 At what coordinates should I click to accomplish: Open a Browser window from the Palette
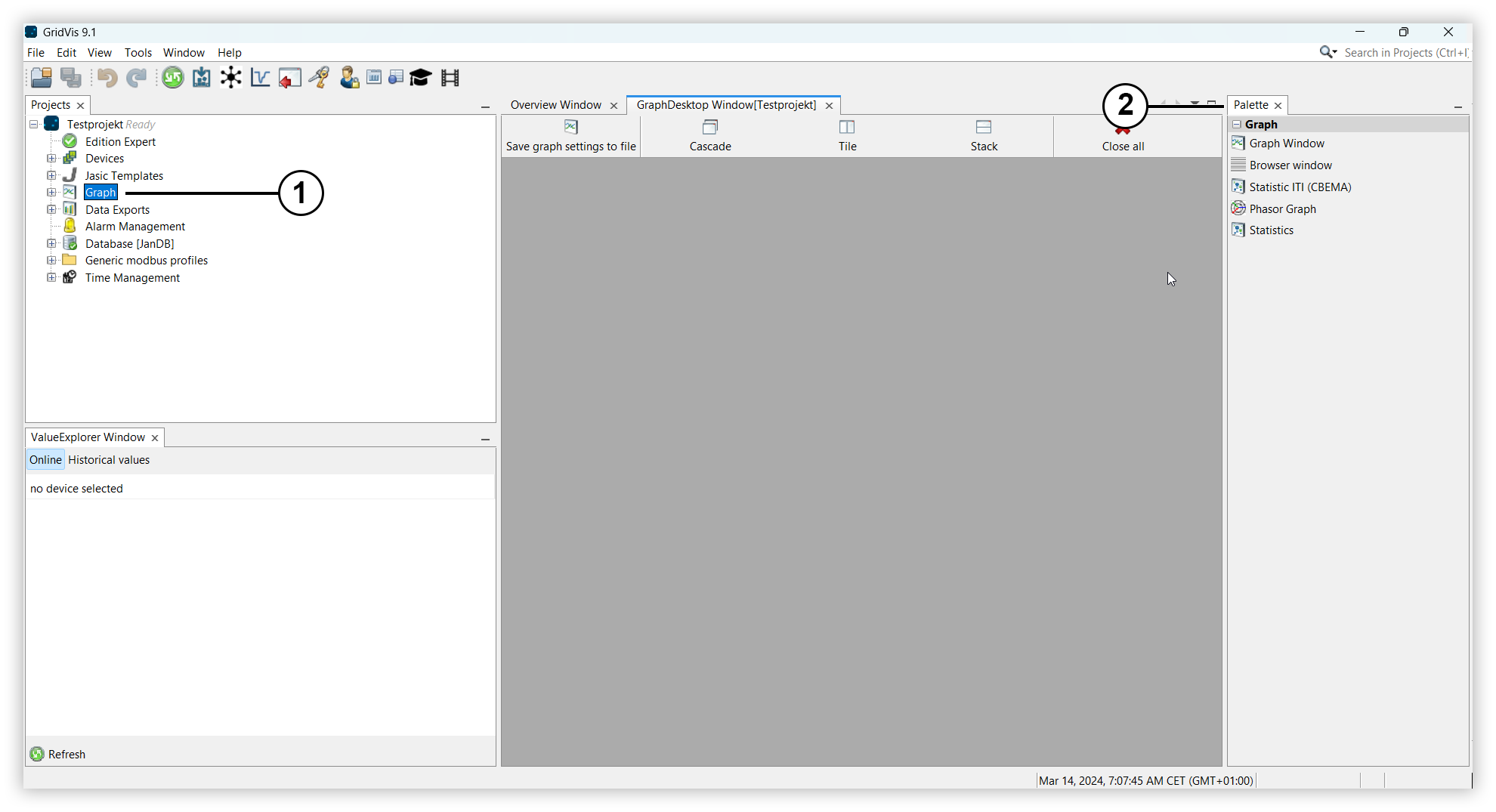[1290, 165]
